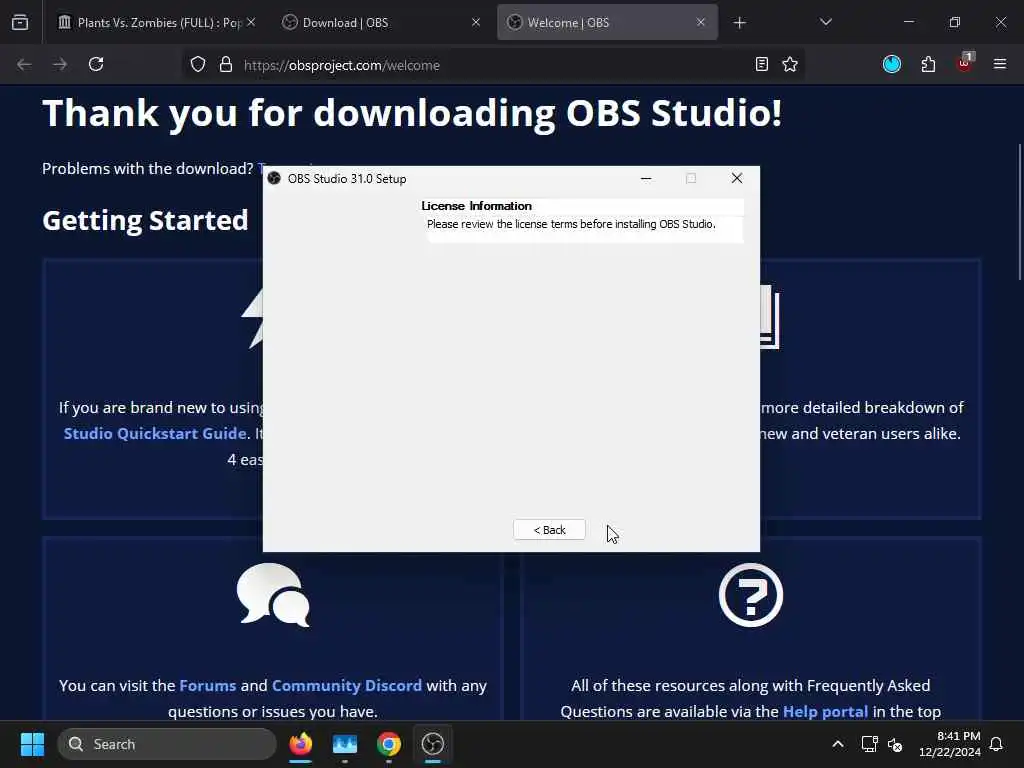This screenshot has height=768, width=1024.
Task: Show hidden system tray icons
Action: tap(837, 744)
